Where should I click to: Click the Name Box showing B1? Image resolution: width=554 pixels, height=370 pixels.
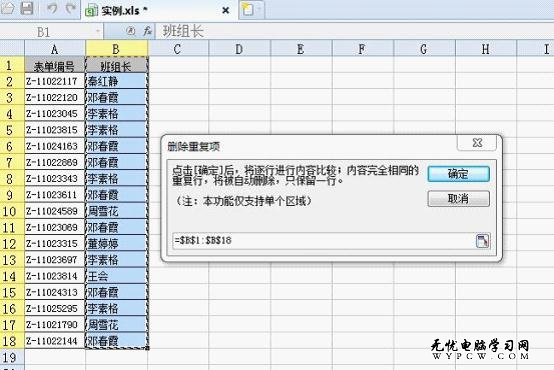point(47,32)
